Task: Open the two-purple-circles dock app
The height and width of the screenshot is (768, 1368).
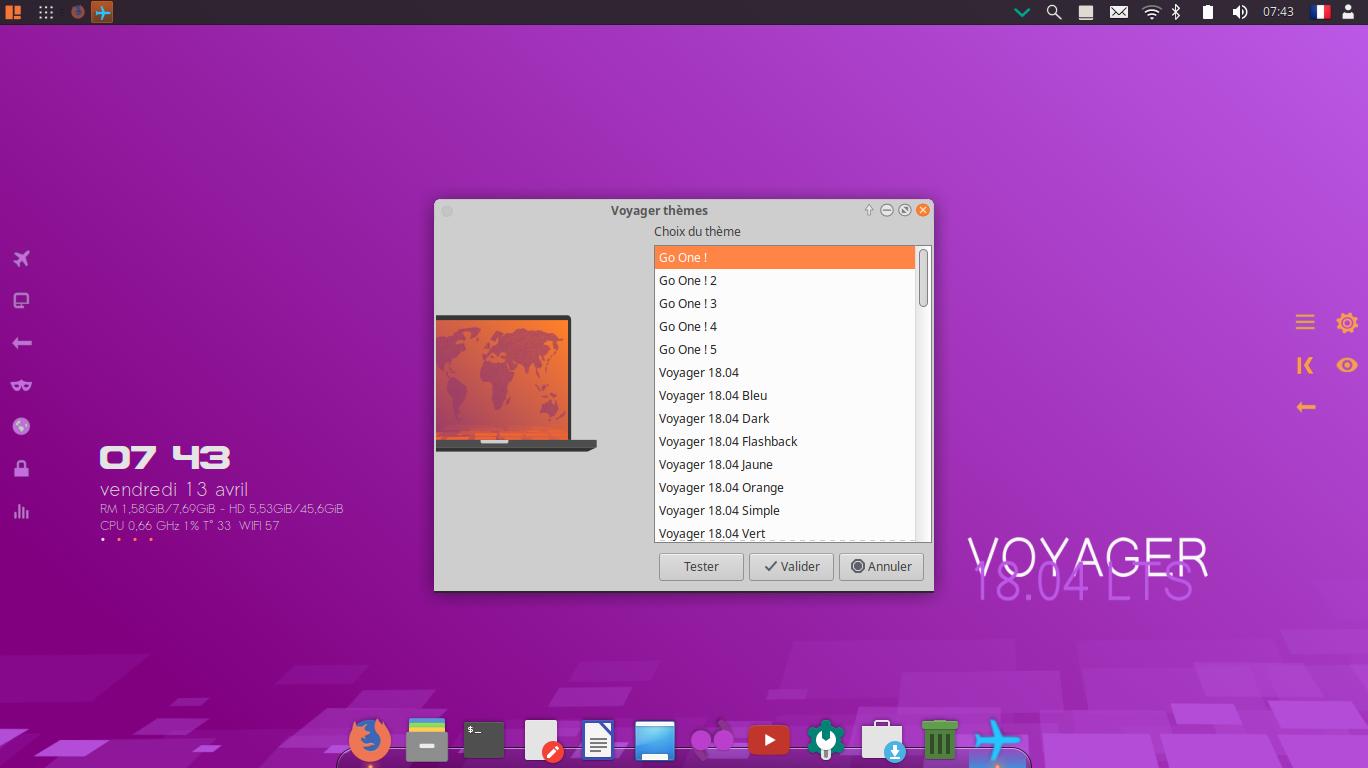Action: (x=712, y=740)
